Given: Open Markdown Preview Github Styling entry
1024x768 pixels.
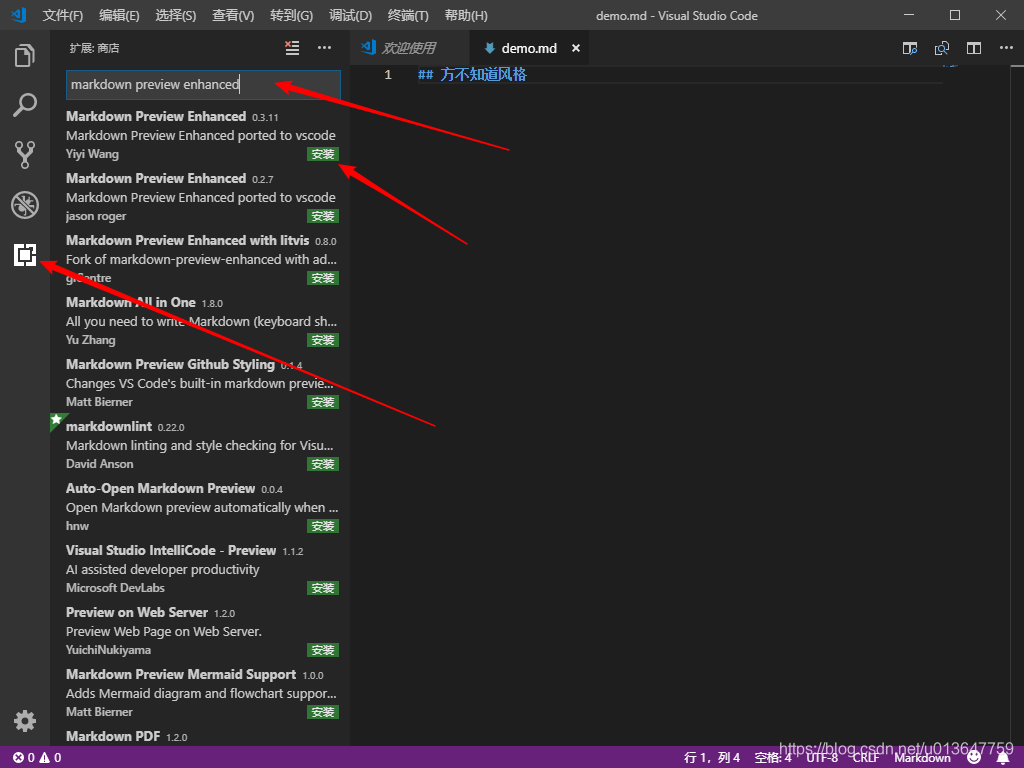Looking at the screenshot, I should (x=200, y=383).
